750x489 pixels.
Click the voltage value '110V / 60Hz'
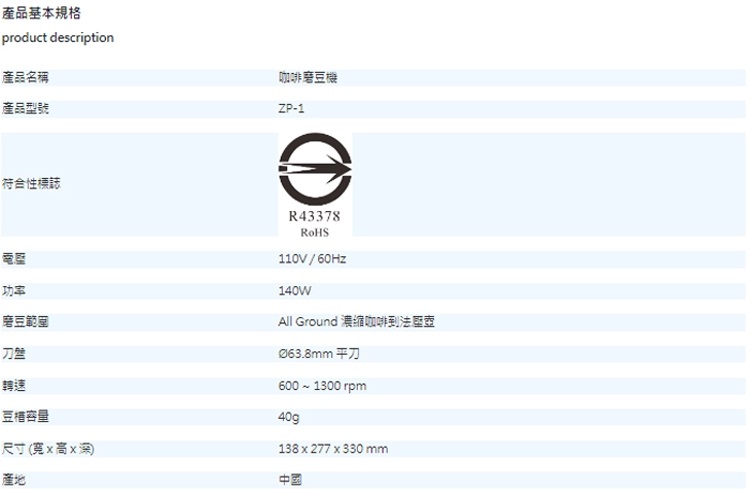(x=312, y=259)
